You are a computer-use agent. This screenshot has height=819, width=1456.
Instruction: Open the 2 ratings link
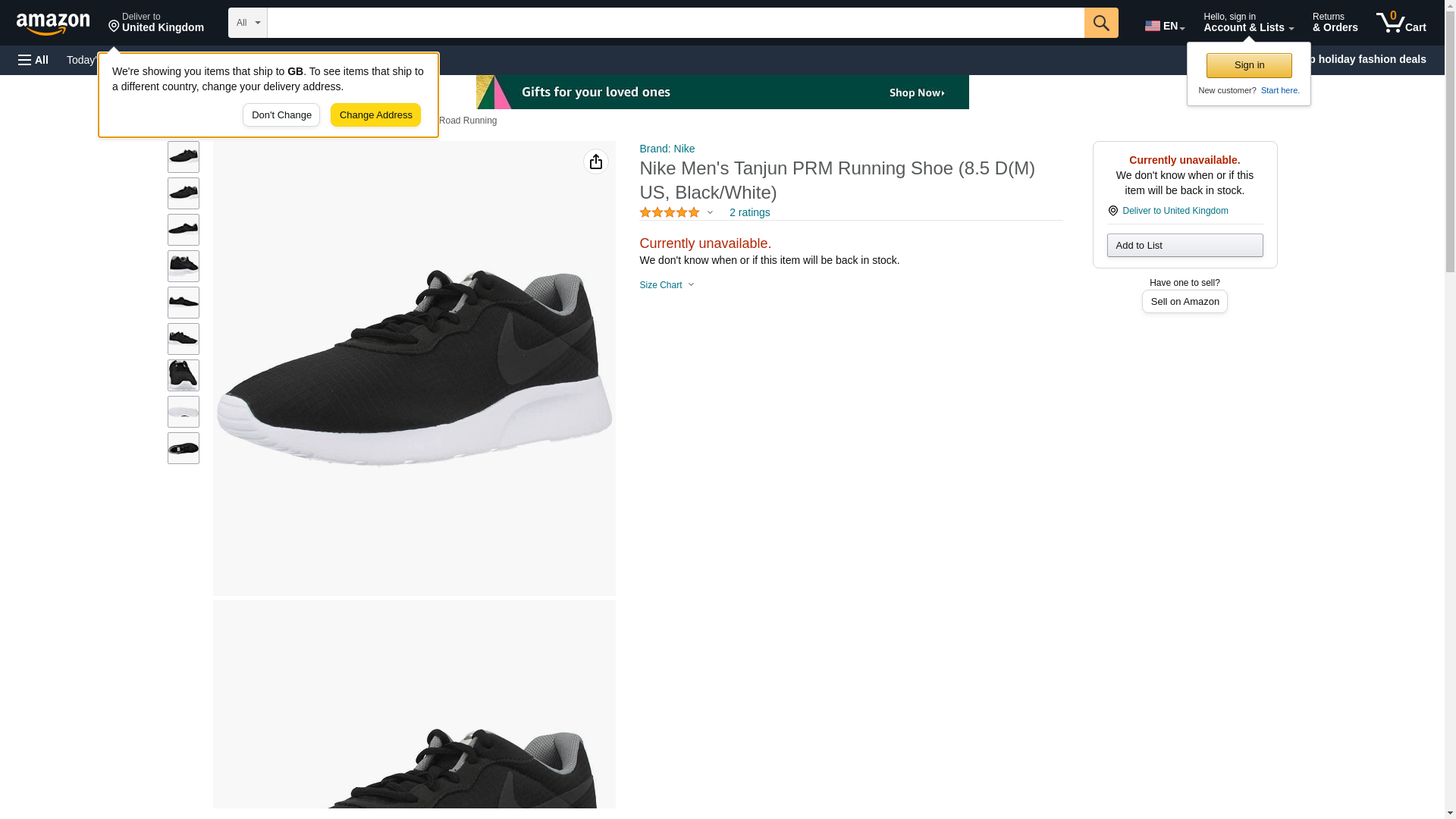click(x=749, y=213)
